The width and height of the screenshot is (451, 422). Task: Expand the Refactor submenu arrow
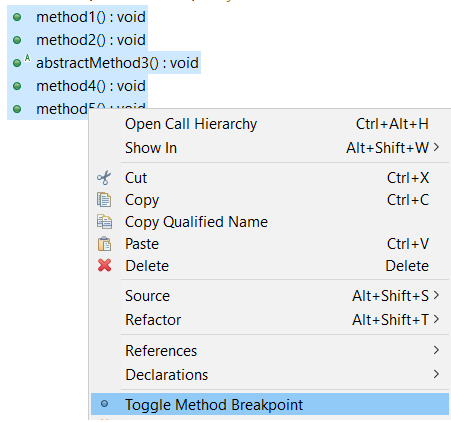436,319
